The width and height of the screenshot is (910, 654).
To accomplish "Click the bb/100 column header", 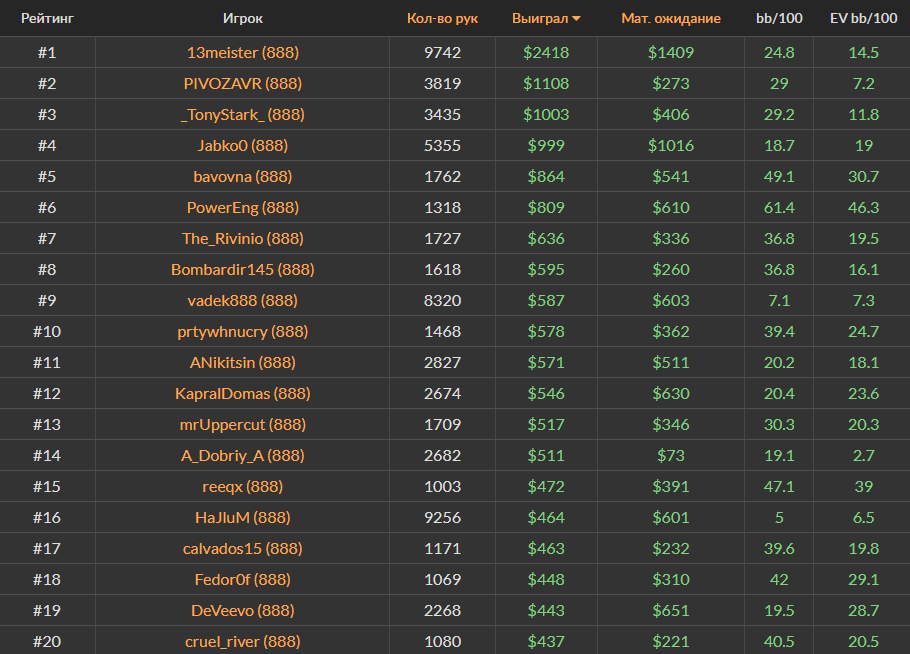I will 778,18.
